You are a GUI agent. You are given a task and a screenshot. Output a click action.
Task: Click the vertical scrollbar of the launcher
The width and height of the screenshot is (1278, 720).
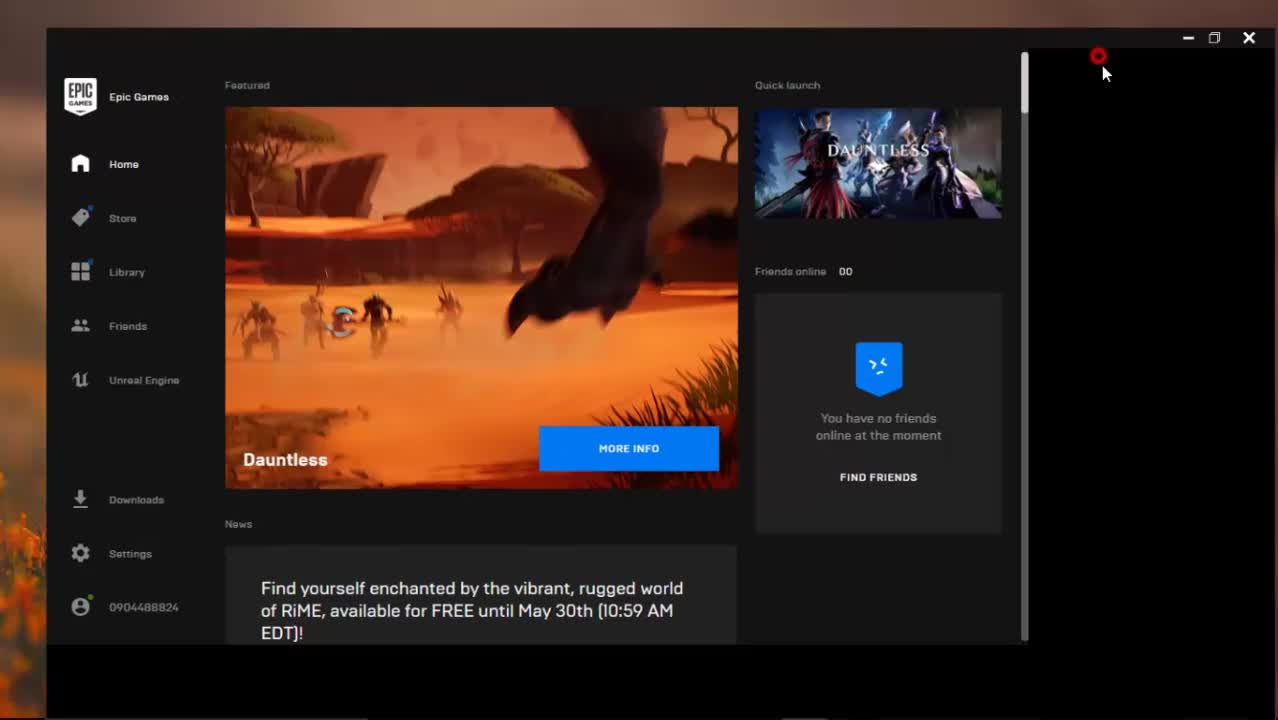[x=1024, y=345]
